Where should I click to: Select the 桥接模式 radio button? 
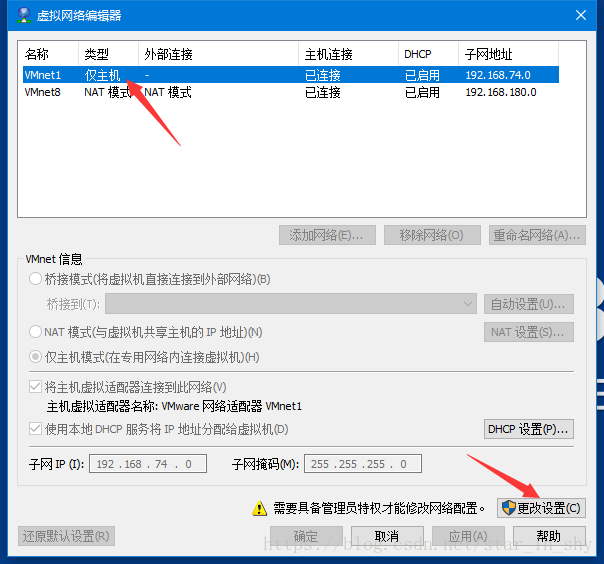click(35, 279)
